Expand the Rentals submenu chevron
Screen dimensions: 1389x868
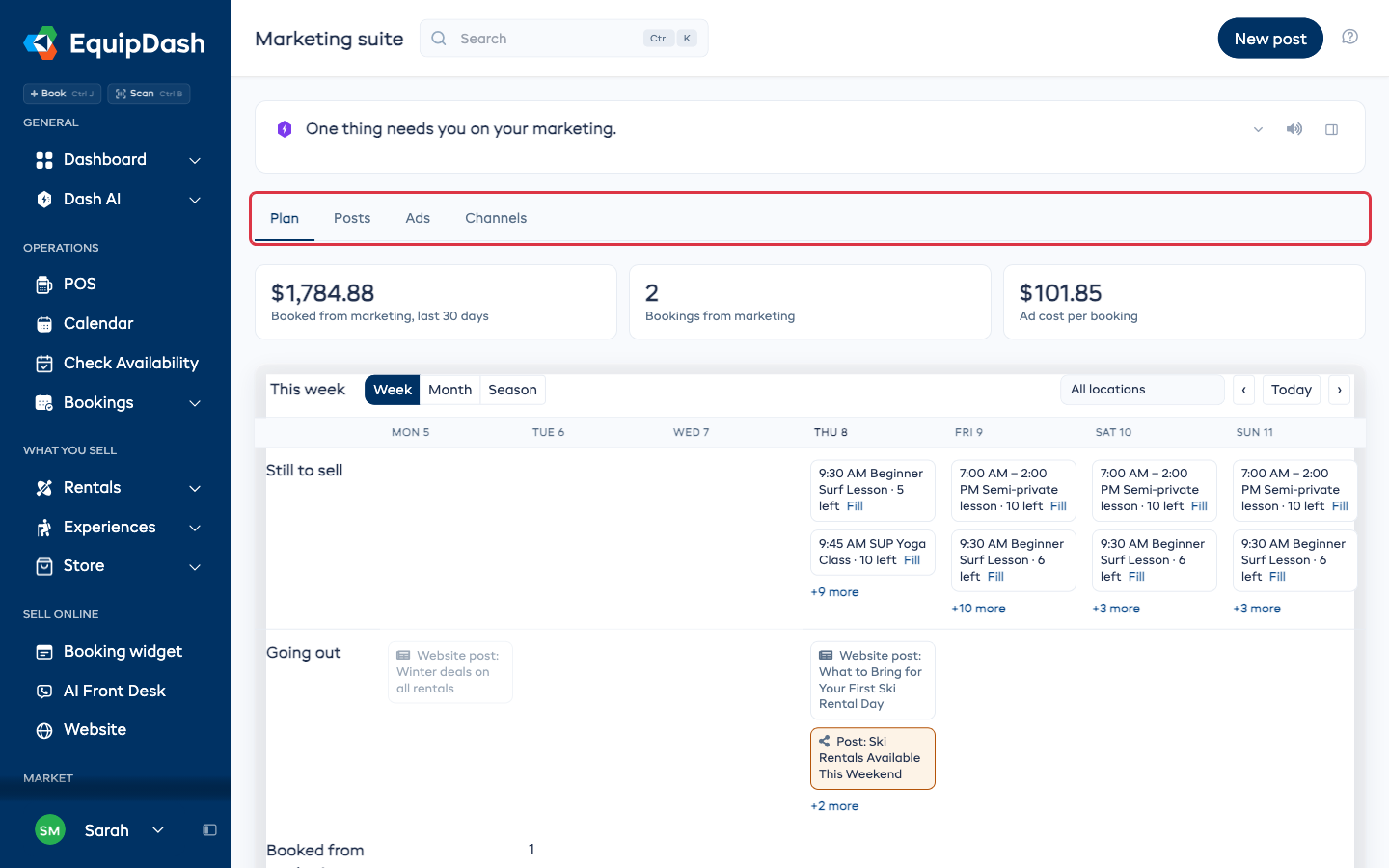tap(195, 488)
